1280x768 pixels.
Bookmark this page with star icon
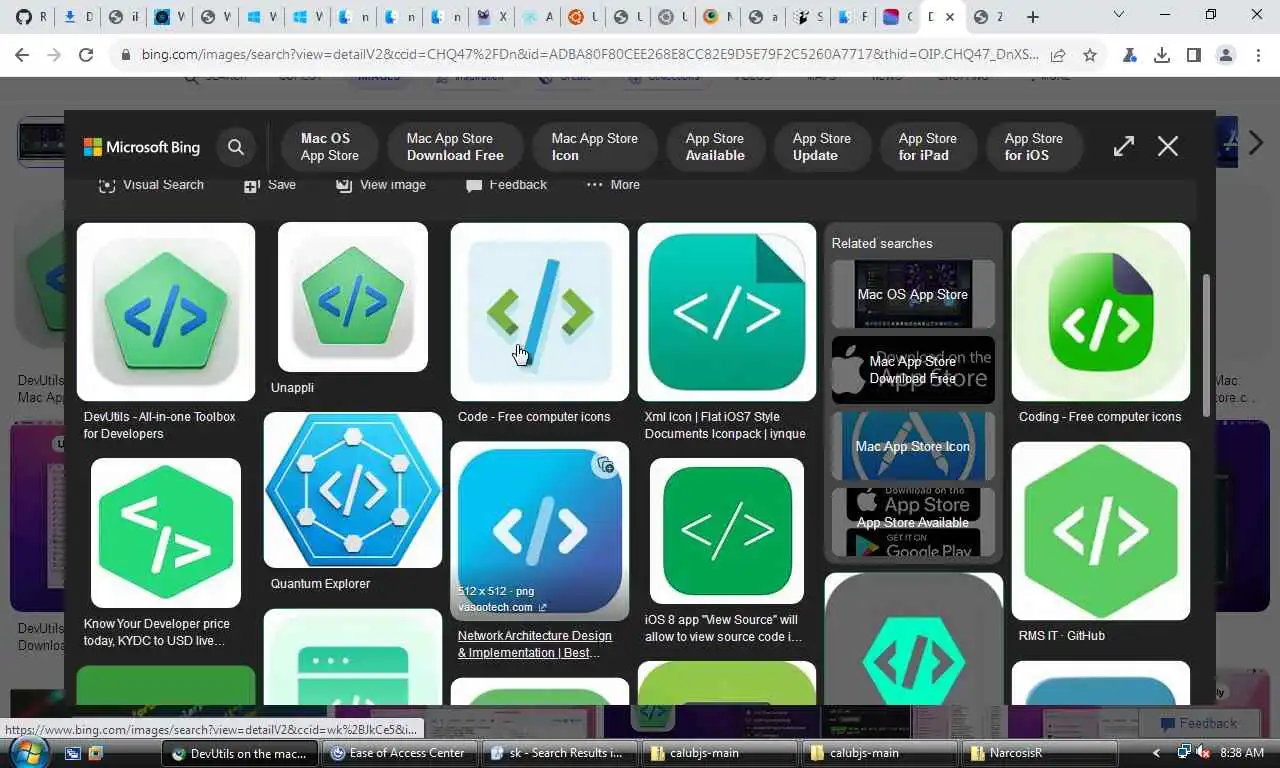(x=1090, y=56)
